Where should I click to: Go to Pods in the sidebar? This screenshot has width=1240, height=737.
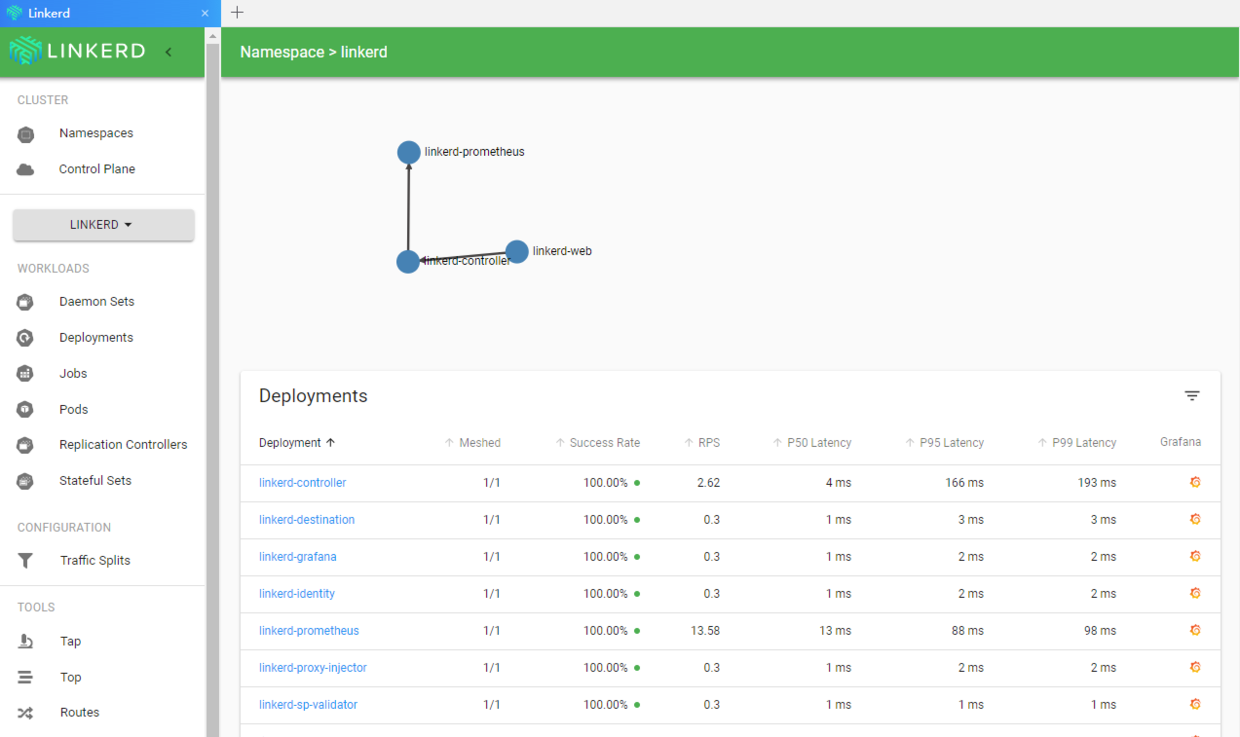[73, 409]
